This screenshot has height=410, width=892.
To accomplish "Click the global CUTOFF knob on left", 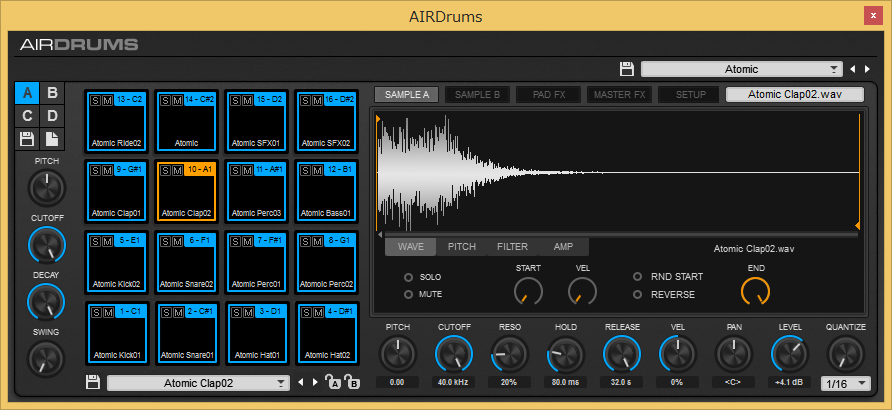I will 47,245.
